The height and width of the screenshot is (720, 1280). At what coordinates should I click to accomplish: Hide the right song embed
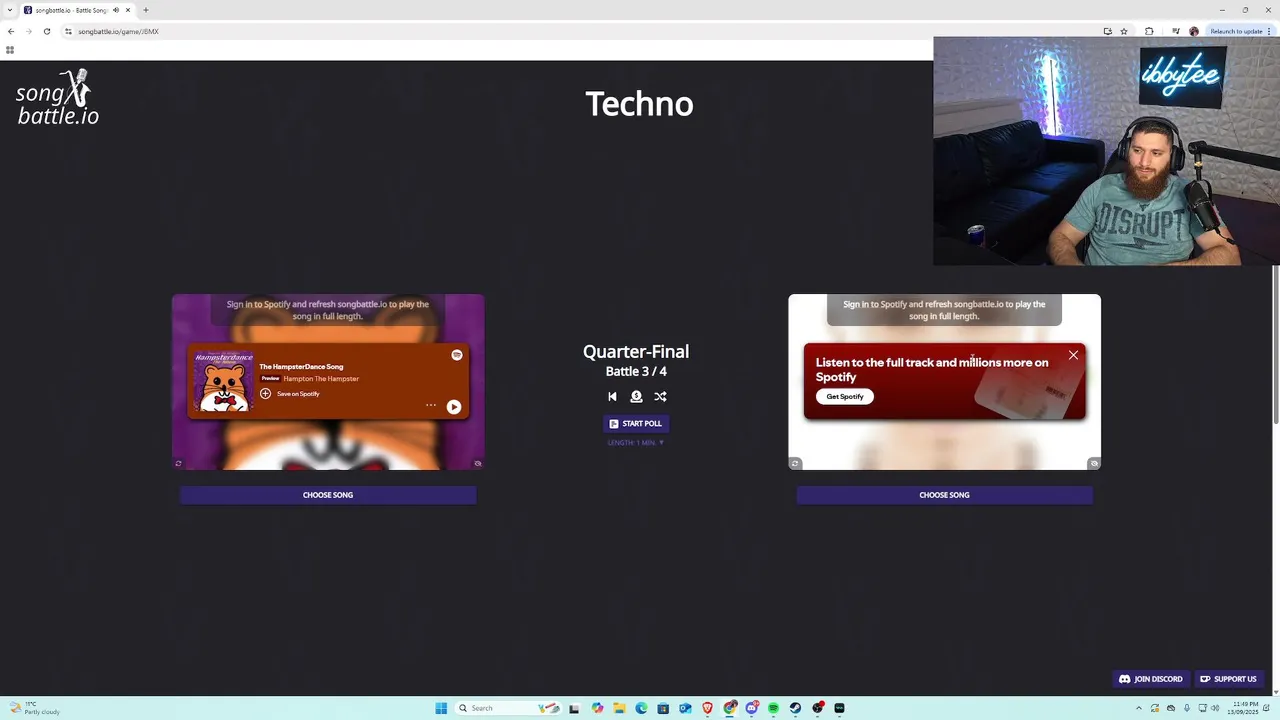pos(1094,463)
